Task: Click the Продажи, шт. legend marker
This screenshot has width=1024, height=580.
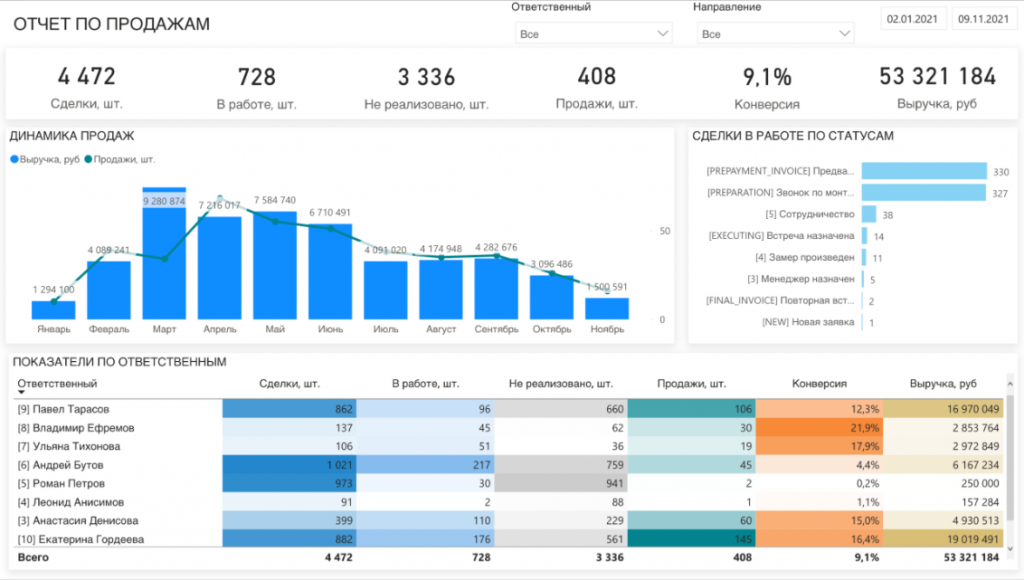Action: point(89,159)
